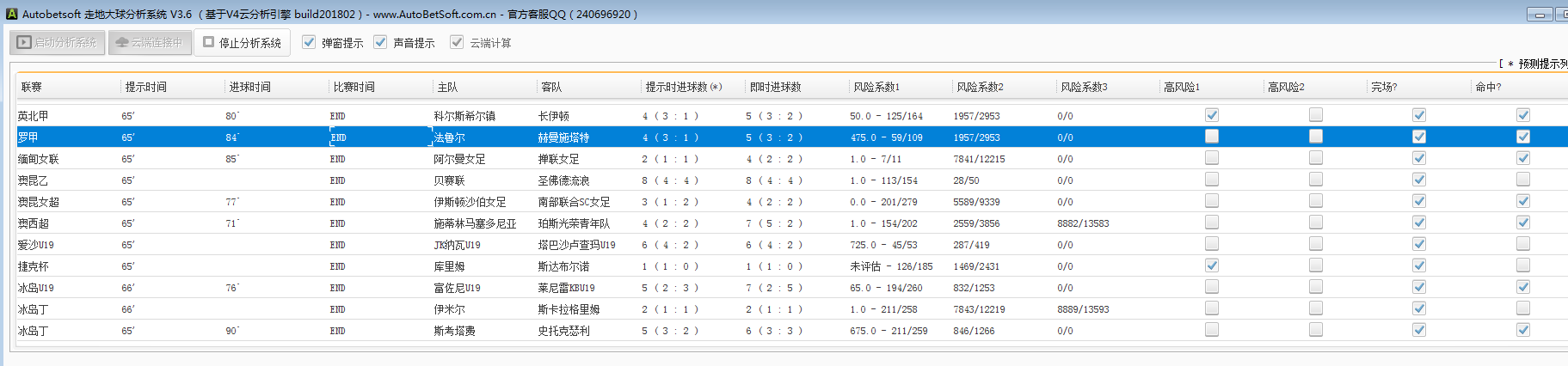Select the 澳西超 施蒂林马塞多尼亚 match row

[475, 223]
